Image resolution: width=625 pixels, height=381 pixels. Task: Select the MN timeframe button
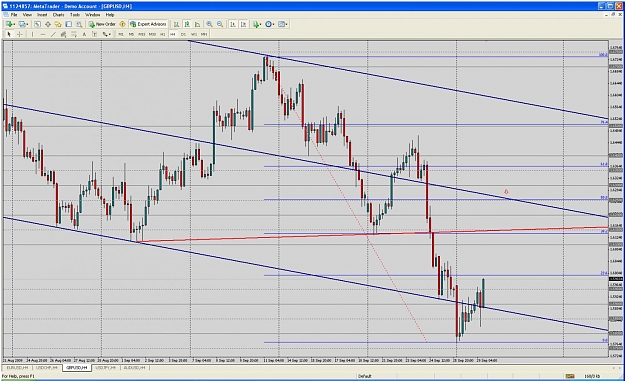pos(204,34)
